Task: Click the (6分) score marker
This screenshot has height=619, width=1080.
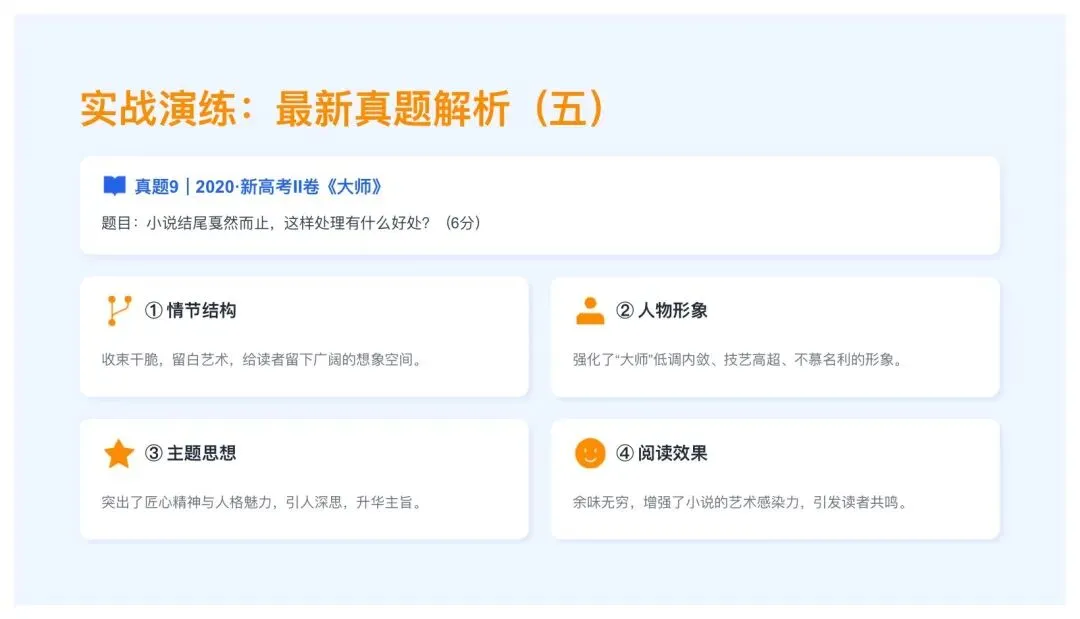Action: point(463,223)
